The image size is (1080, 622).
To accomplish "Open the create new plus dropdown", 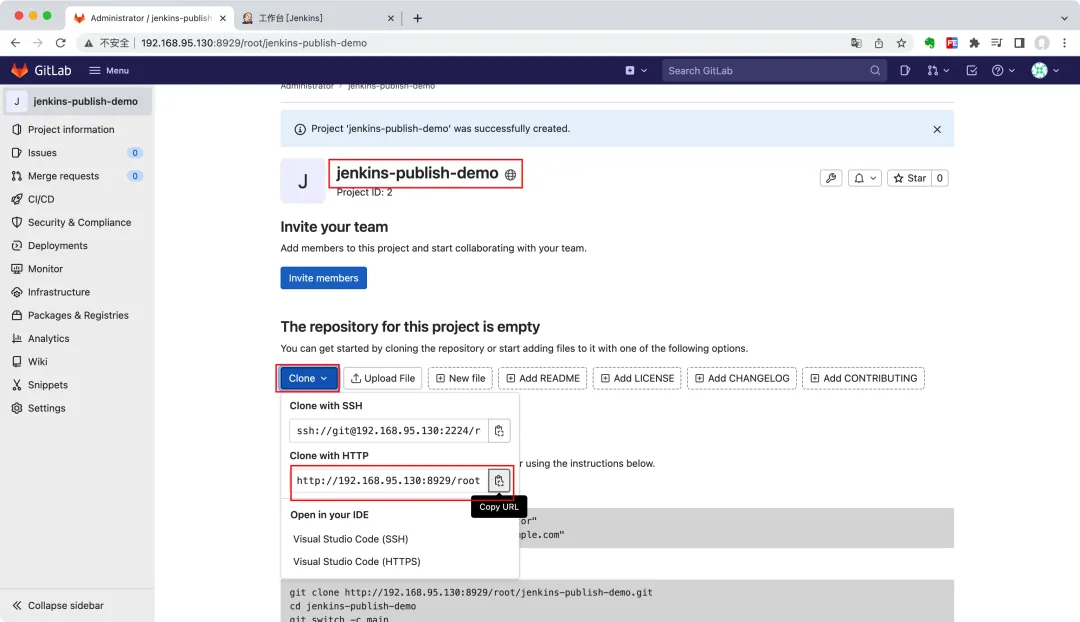I will 636,70.
